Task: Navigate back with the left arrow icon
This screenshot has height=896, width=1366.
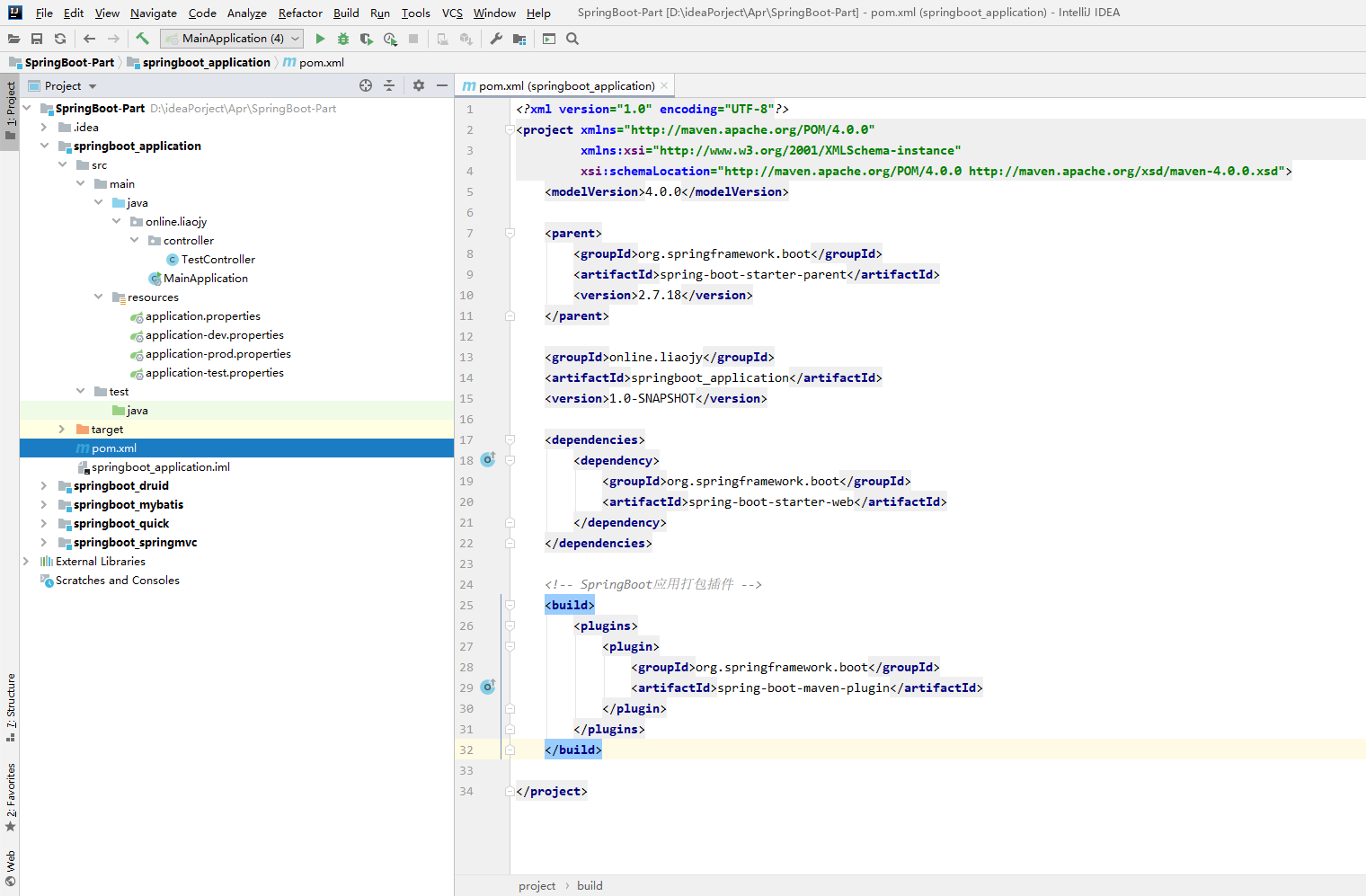Action: tap(89, 39)
